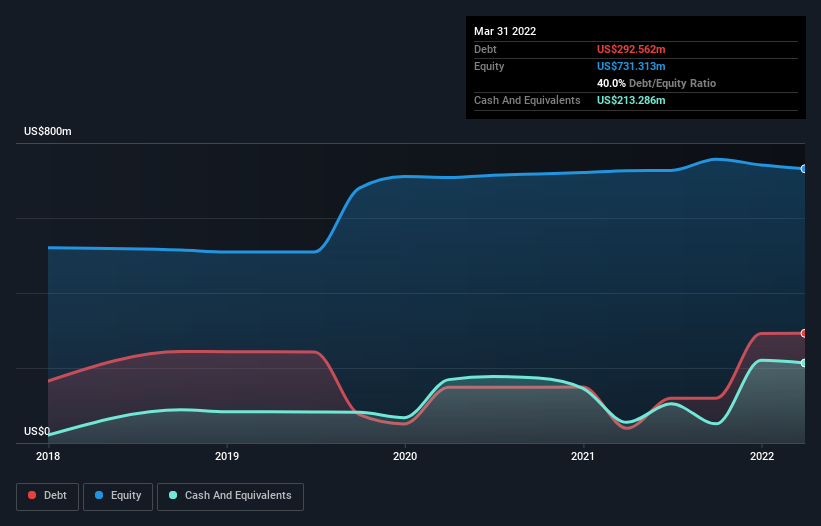
Task: Click the Debt value US$292.562m
Action: pos(631,49)
